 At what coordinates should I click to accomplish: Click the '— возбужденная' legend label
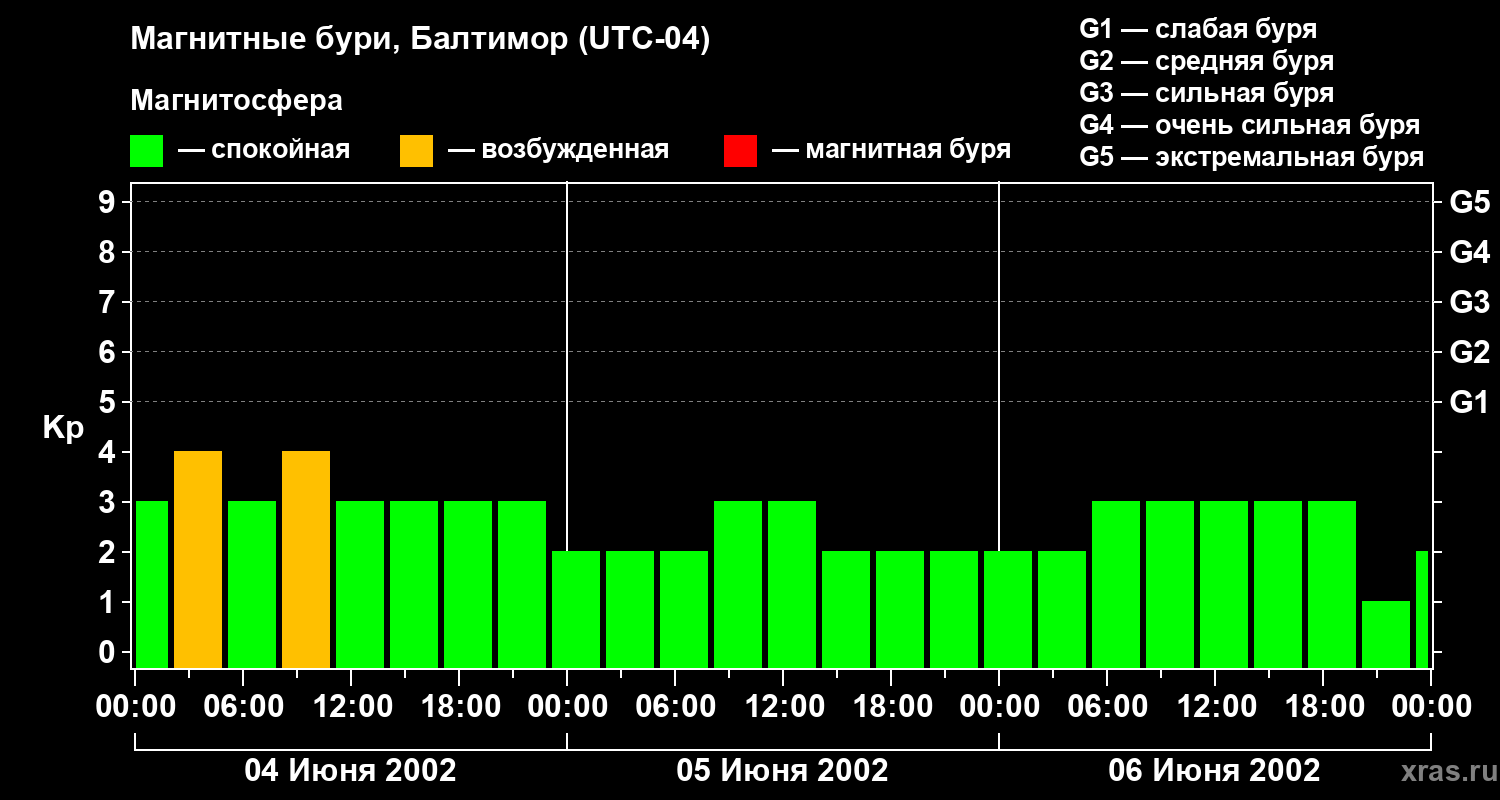[558, 150]
